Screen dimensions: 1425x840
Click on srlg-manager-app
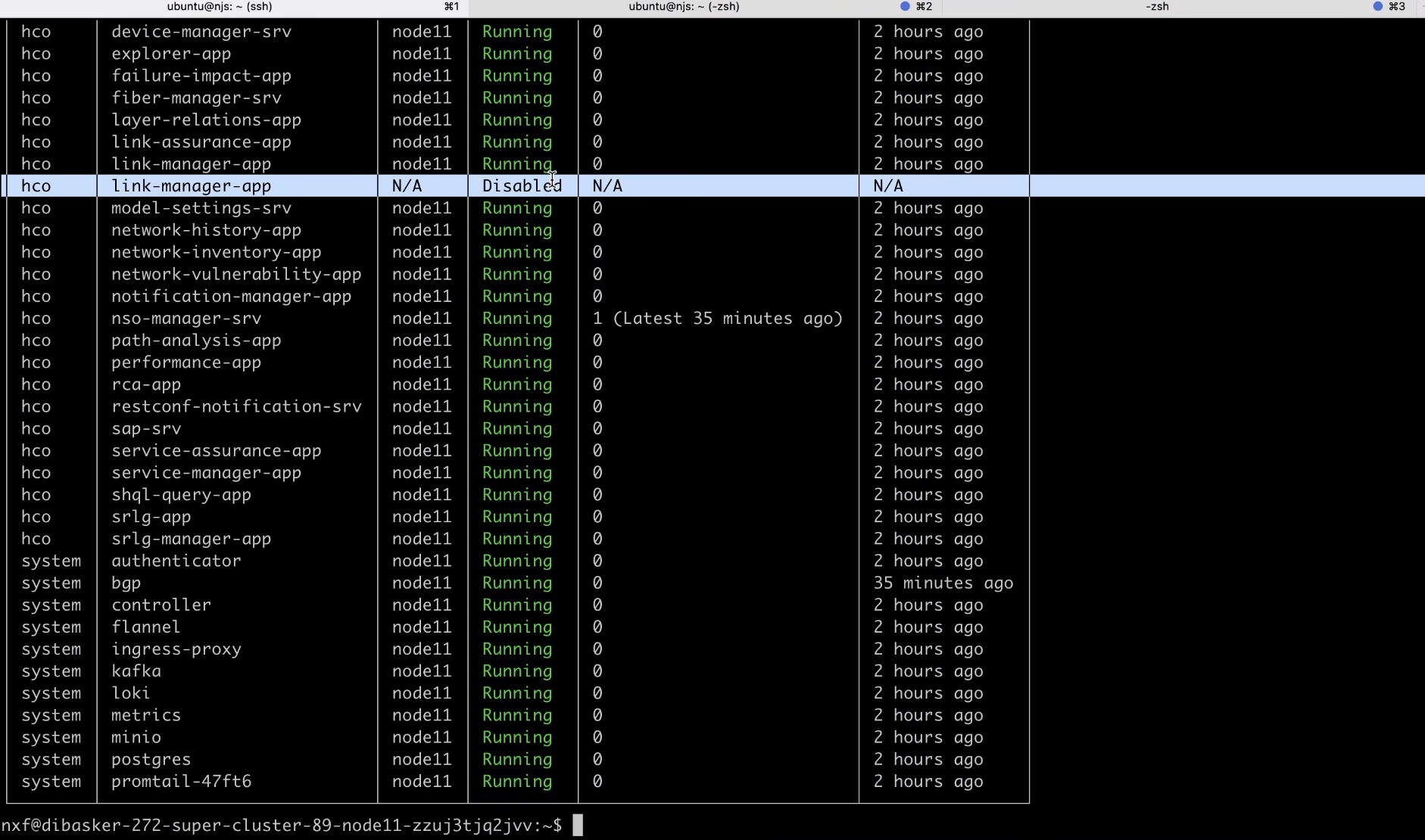click(191, 538)
